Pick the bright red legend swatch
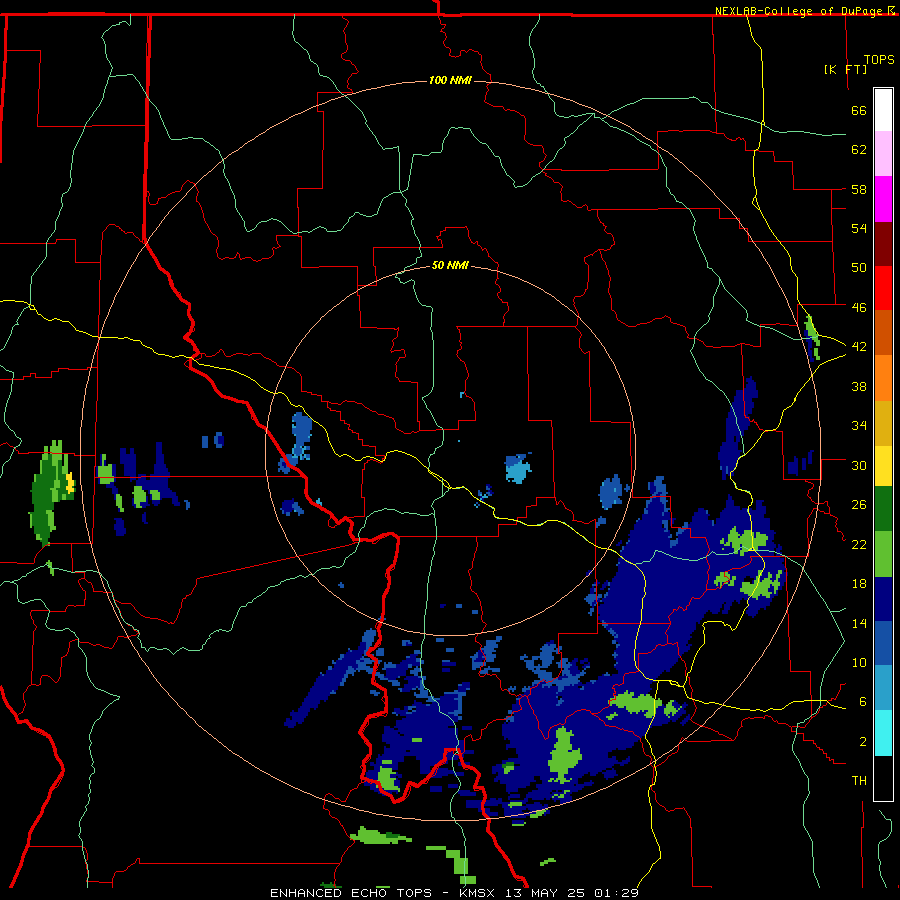Viewport: 900px width, 900px height. [x=883, y=288]
